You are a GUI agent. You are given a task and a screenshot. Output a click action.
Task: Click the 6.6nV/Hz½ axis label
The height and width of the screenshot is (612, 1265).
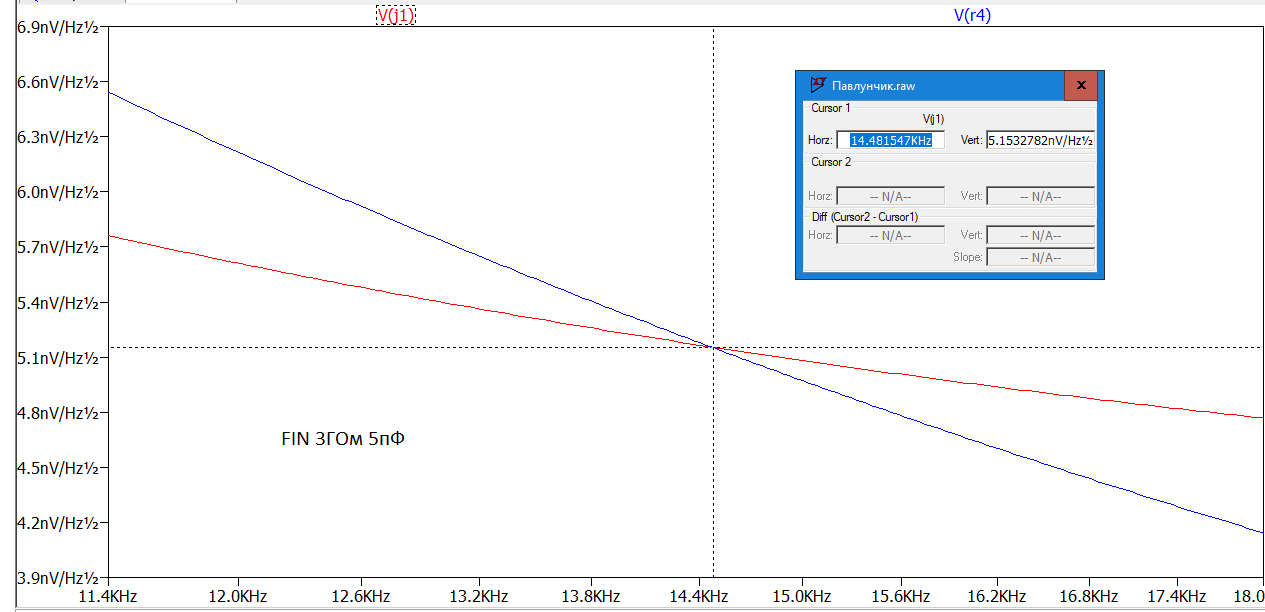coord(58,82)
